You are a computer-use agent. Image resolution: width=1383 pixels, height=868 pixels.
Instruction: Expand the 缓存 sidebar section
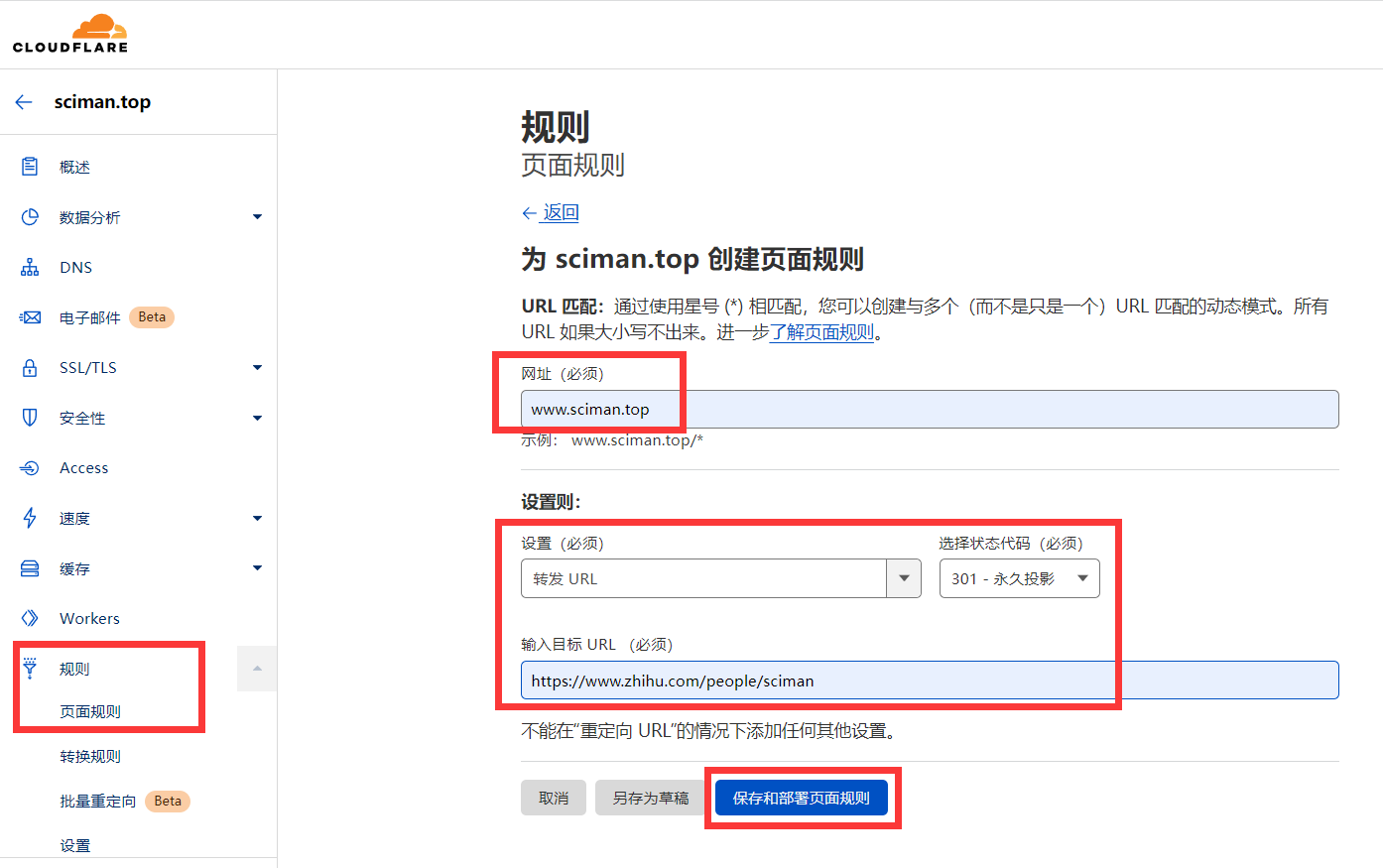point(257,568)
